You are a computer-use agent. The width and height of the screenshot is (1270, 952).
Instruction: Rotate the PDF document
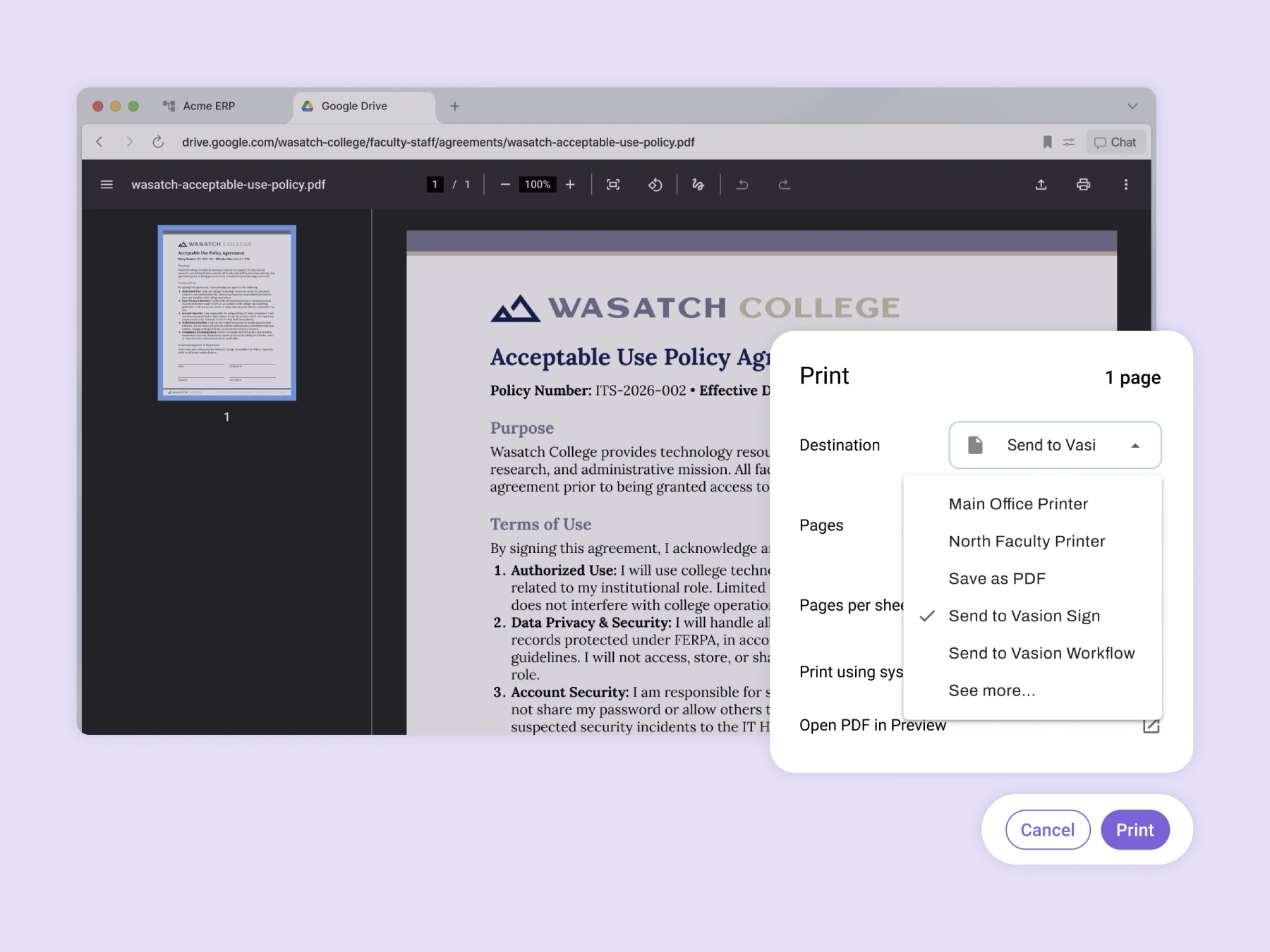point(655,185)
